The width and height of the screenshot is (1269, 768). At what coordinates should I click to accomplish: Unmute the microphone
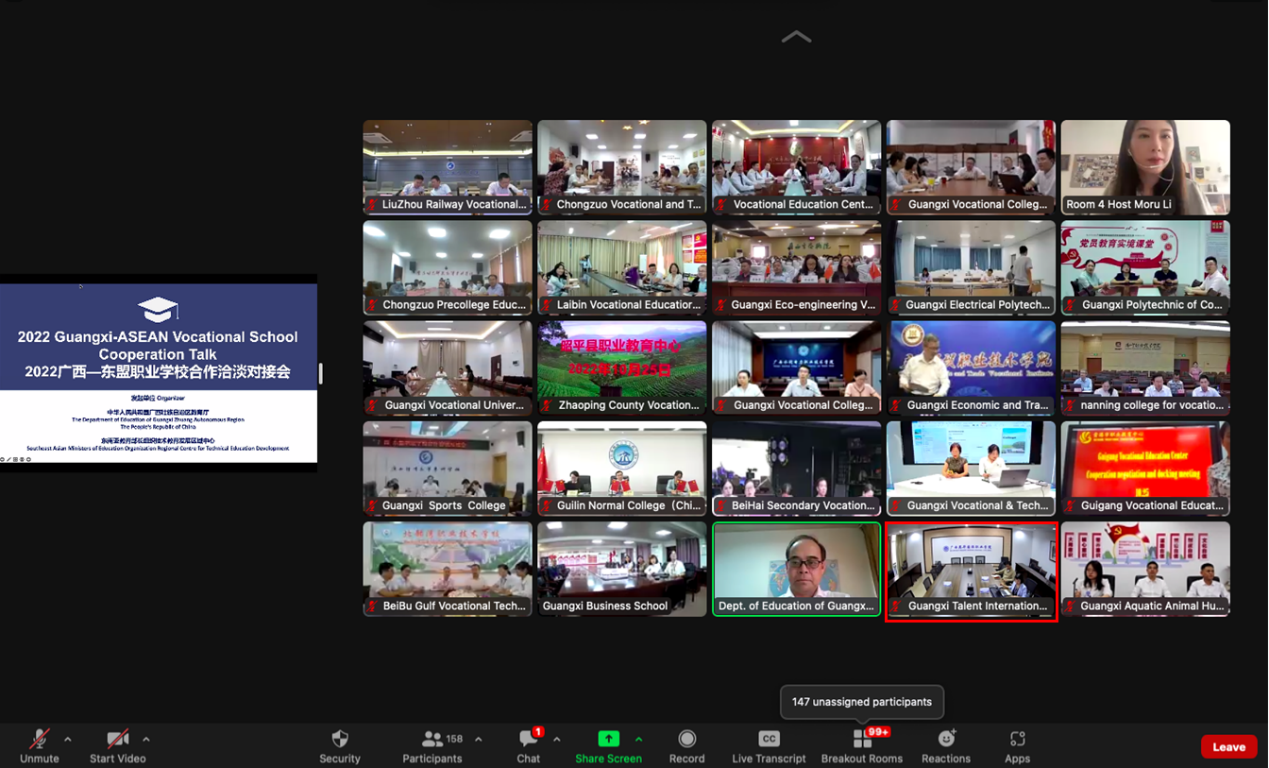39,745
